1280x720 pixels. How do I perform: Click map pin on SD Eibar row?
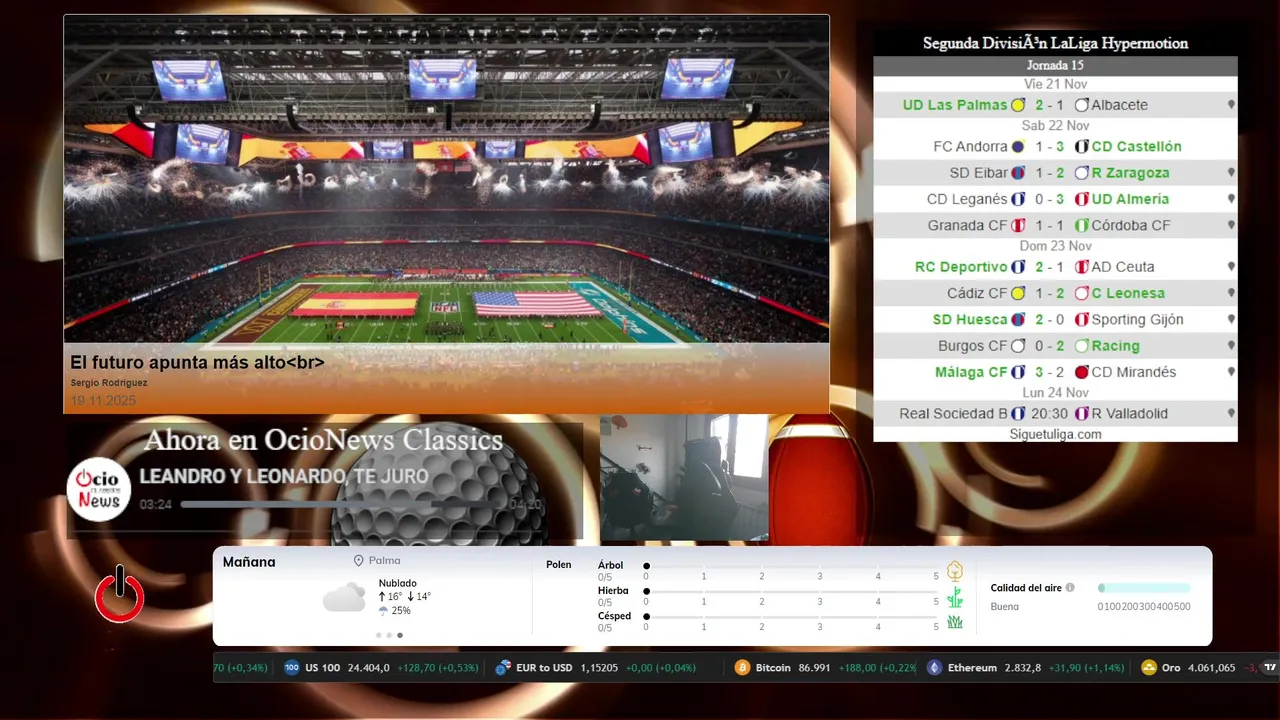(x=1231, y=173)
